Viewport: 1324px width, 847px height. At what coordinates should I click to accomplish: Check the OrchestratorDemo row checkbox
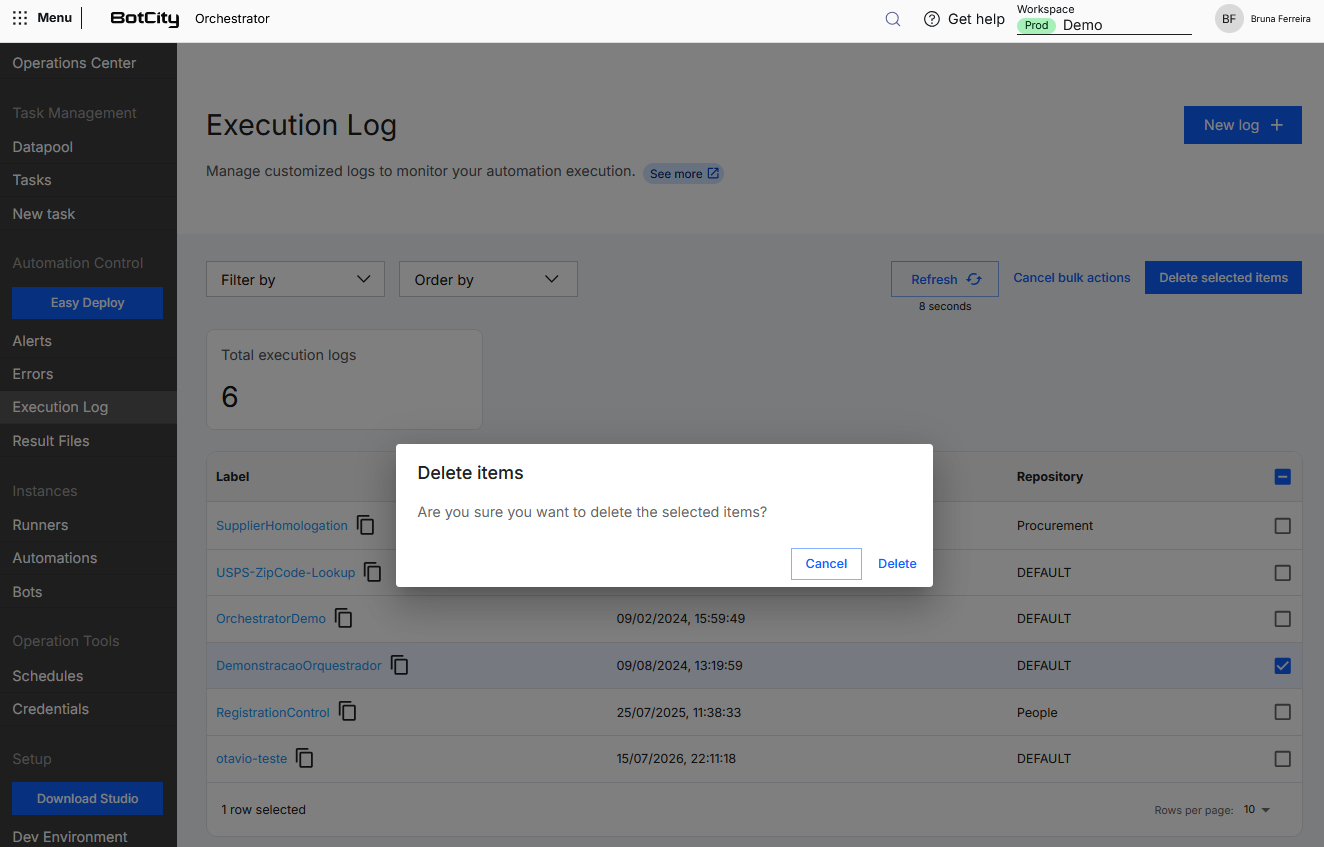click(1283, 619)
